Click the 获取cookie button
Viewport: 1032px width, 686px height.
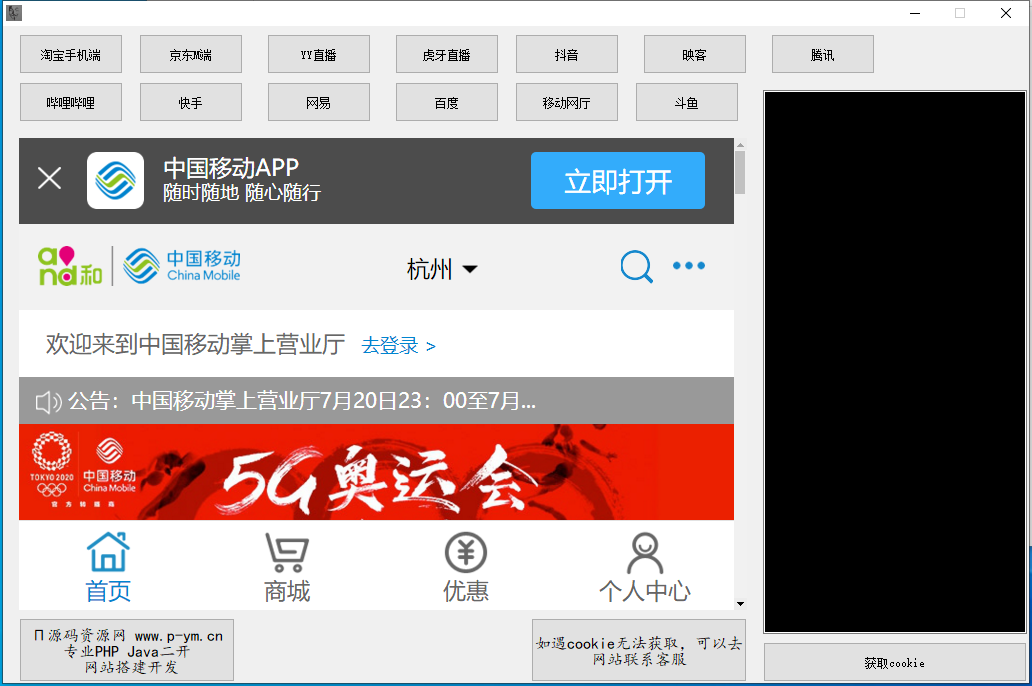[894, 662]
